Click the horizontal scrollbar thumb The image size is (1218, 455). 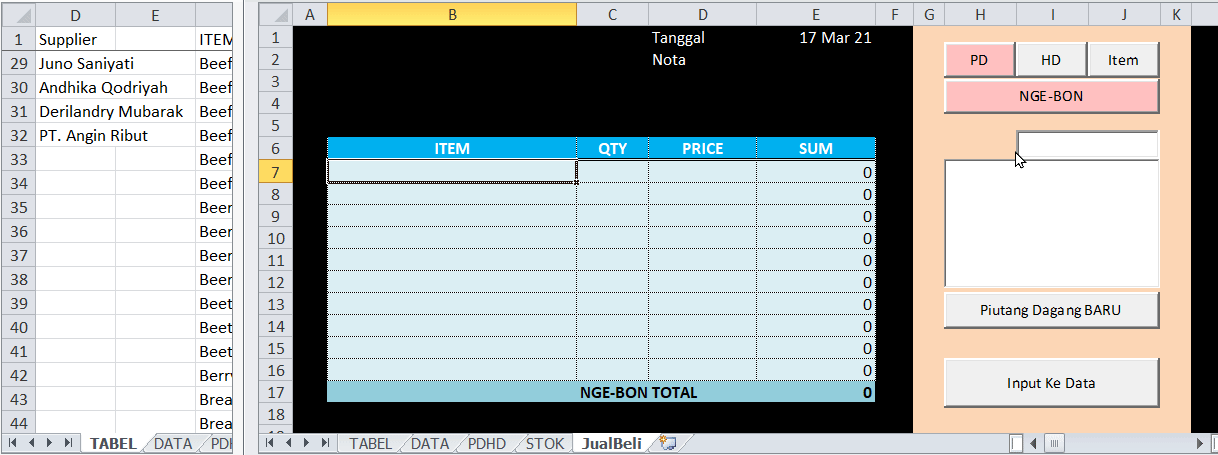[1055, 442]
